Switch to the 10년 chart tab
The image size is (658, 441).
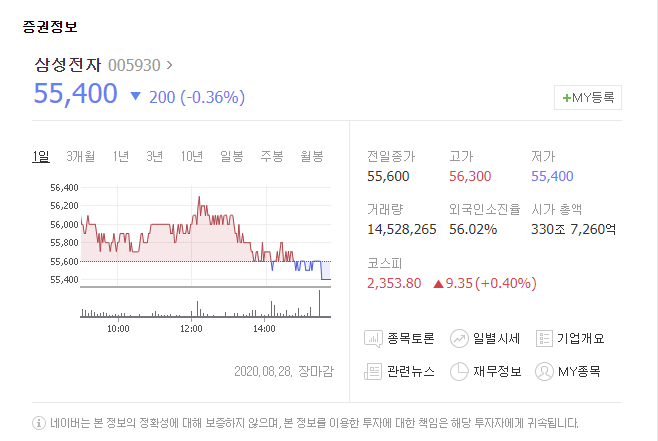tap(192, 156)
